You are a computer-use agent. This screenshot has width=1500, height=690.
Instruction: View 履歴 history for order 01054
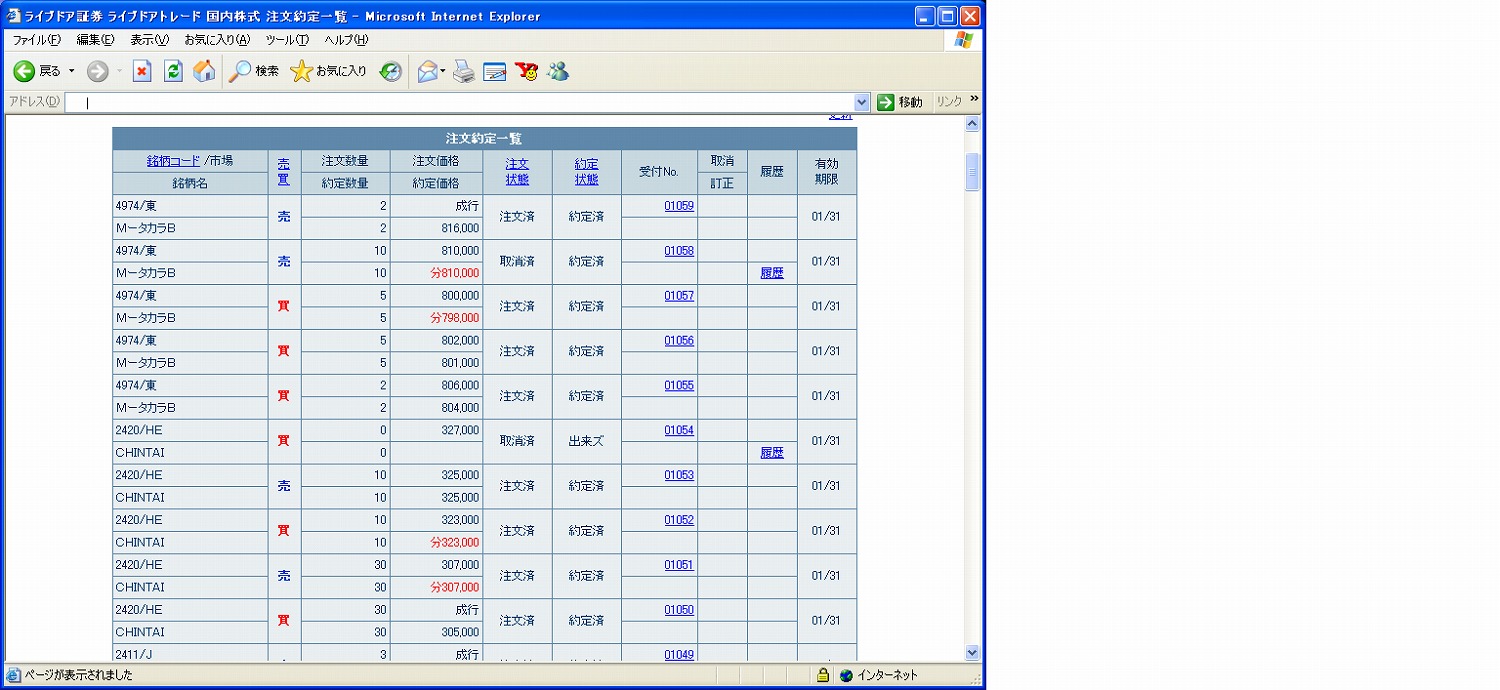pyautogui.click(x=772, y=453)
